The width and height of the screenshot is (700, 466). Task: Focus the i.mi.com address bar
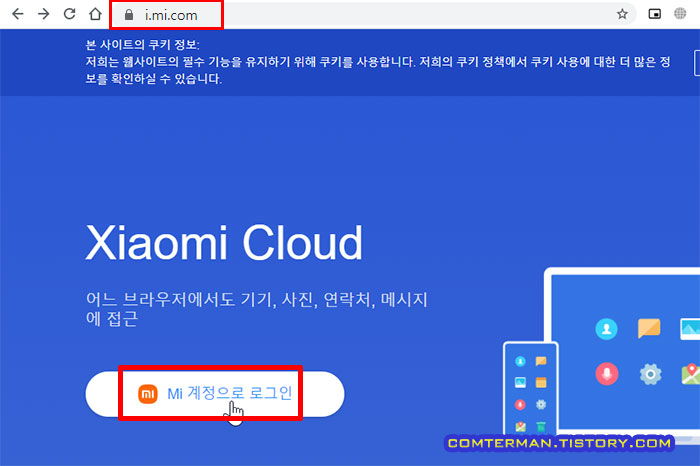click(x=374, y=15)
